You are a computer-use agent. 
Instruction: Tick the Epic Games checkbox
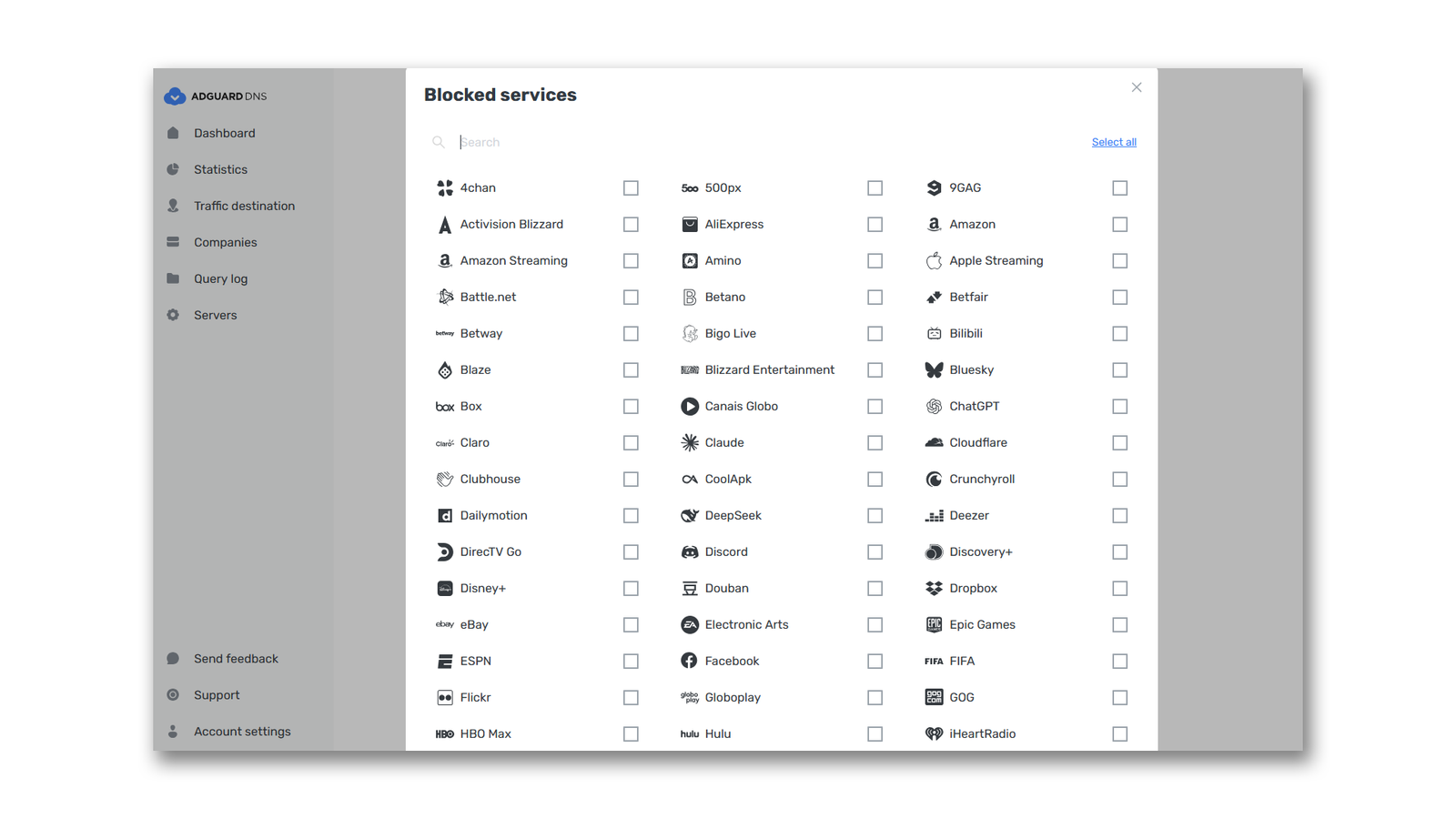click(1119, 624)
